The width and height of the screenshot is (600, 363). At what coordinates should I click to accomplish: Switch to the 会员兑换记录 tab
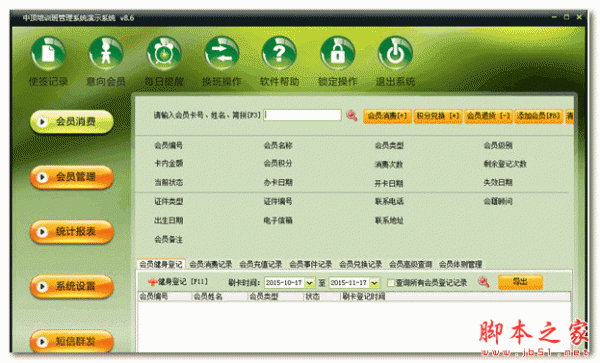coord(360,264)
